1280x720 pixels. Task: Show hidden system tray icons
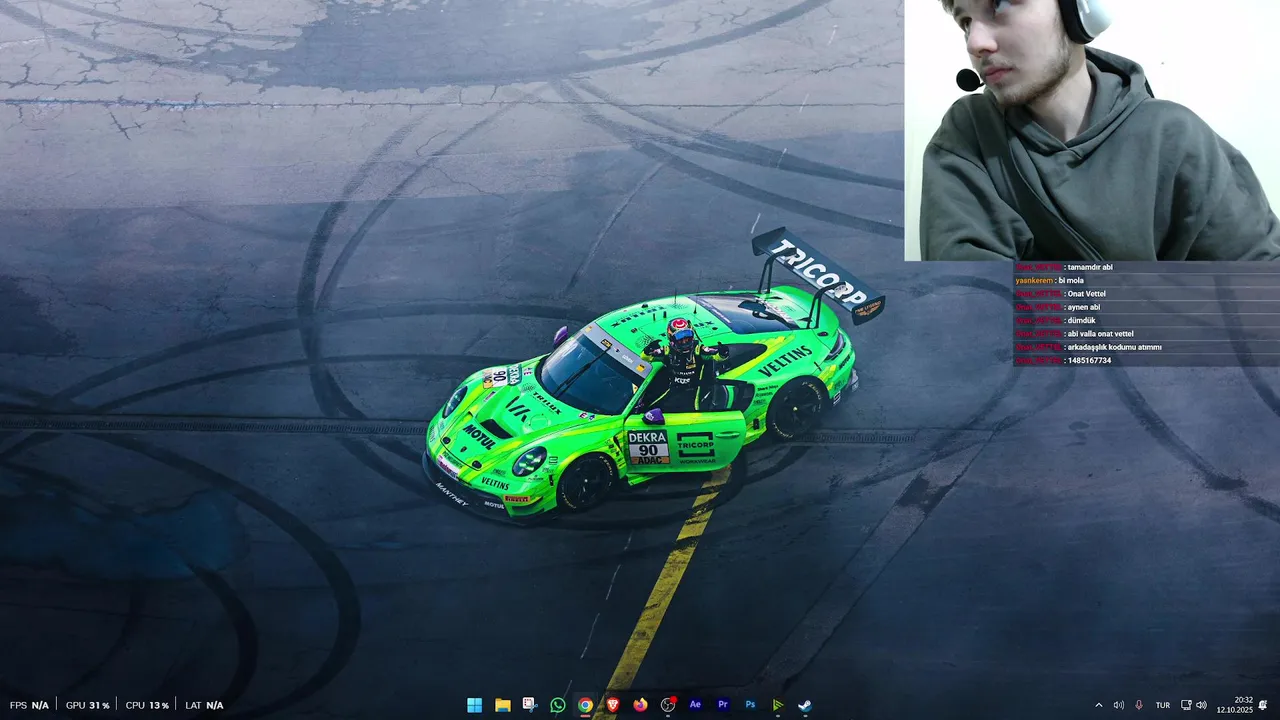point(1099,705)
